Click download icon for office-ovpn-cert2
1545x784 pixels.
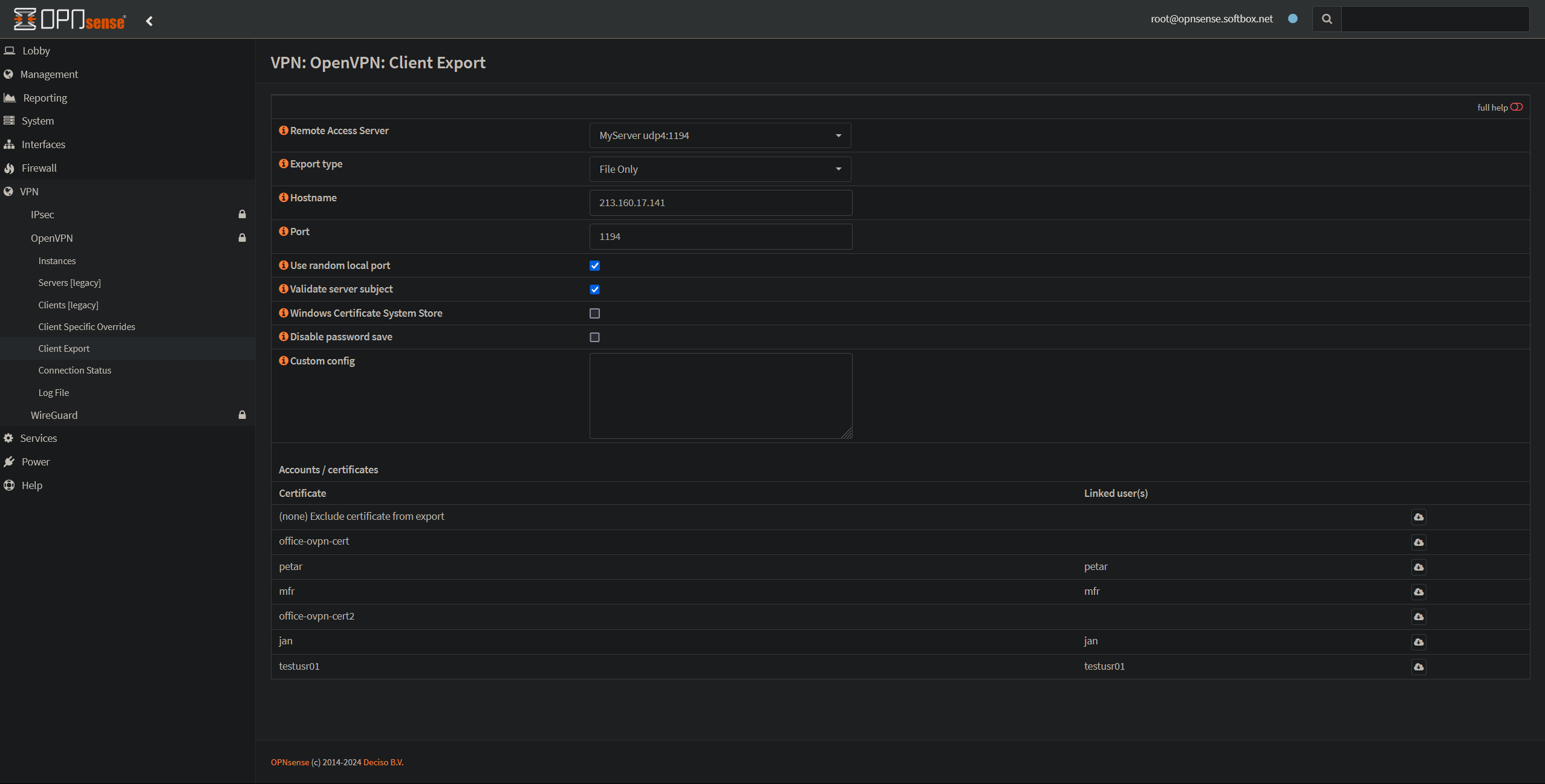[1418, 617]
